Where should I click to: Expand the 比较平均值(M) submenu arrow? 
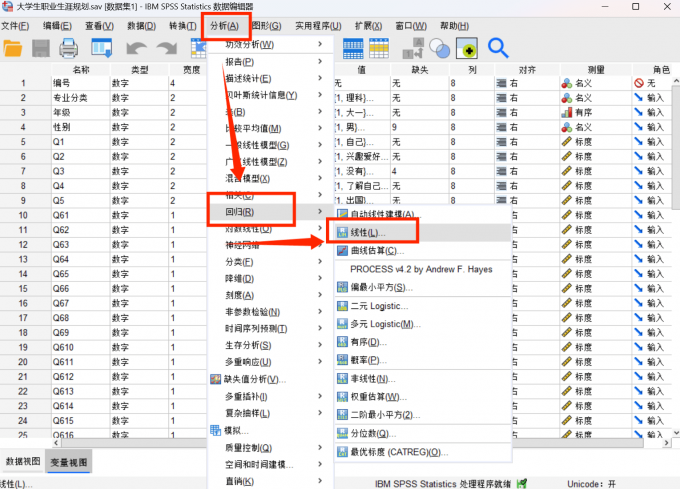(x=320, y=128)
